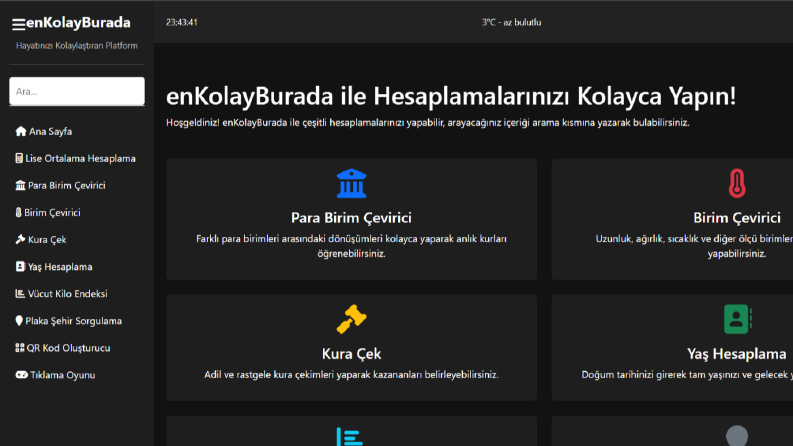Click the cyan chart icon on bottom card
Viewport: 793px width, 446px height.
[349, 436]
